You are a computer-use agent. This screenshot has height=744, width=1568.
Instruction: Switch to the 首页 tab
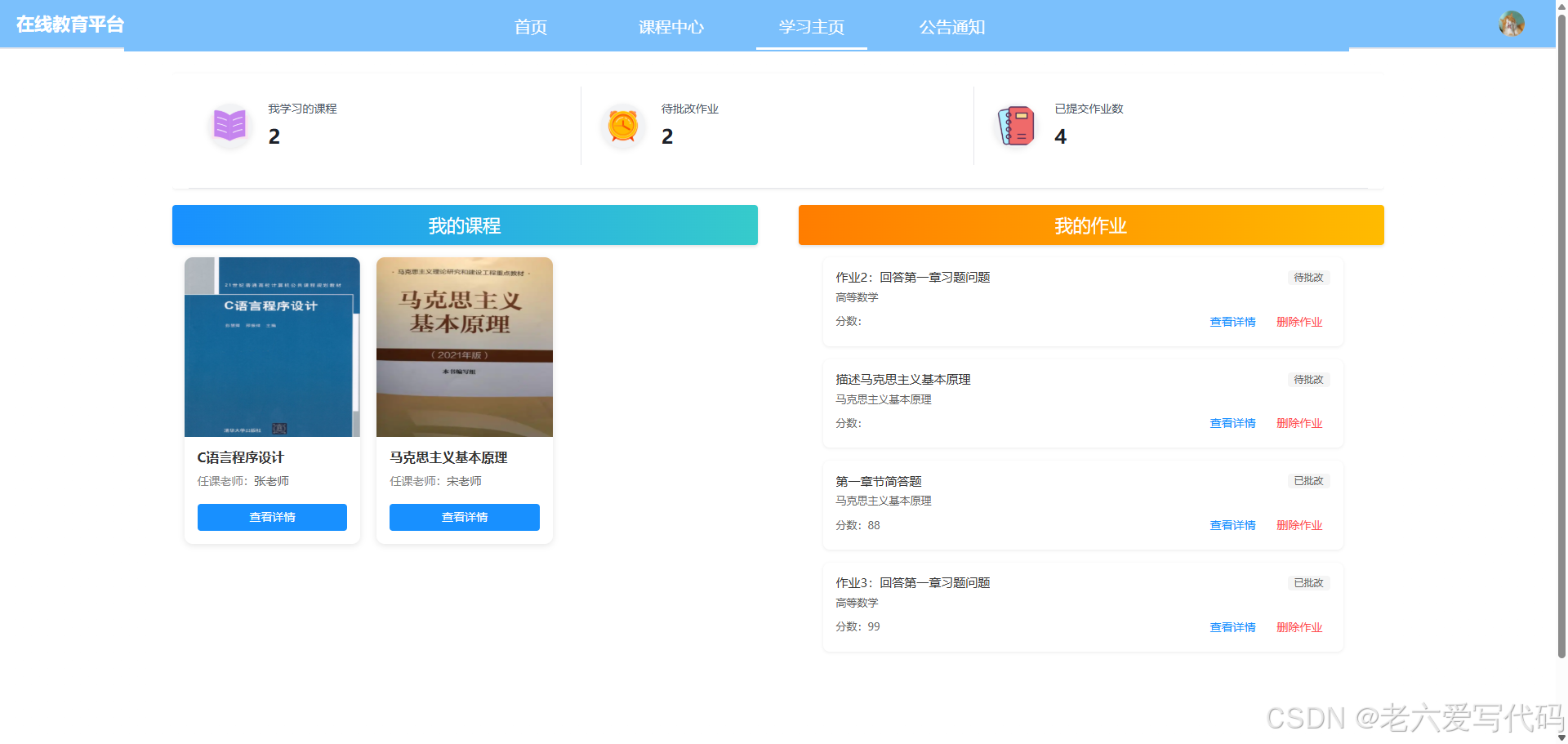(530, 27)
